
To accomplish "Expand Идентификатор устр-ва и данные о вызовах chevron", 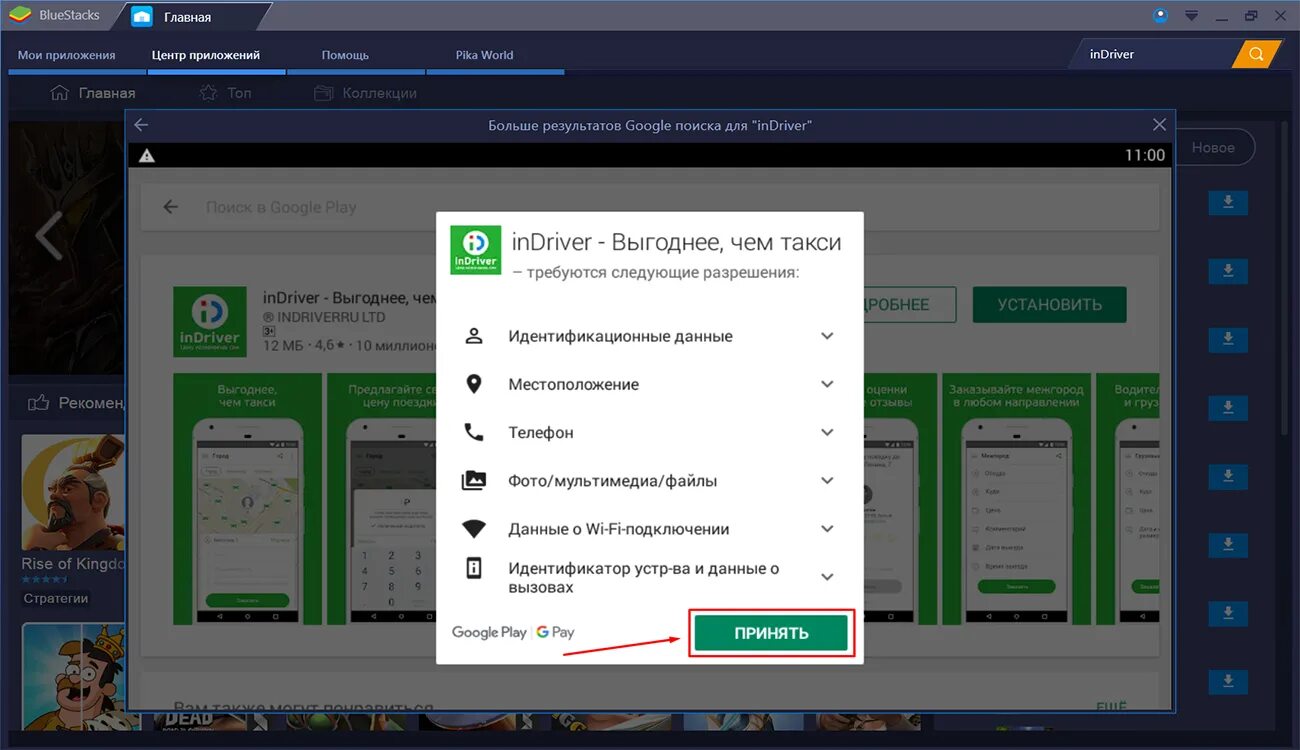I will coord(827,577).
